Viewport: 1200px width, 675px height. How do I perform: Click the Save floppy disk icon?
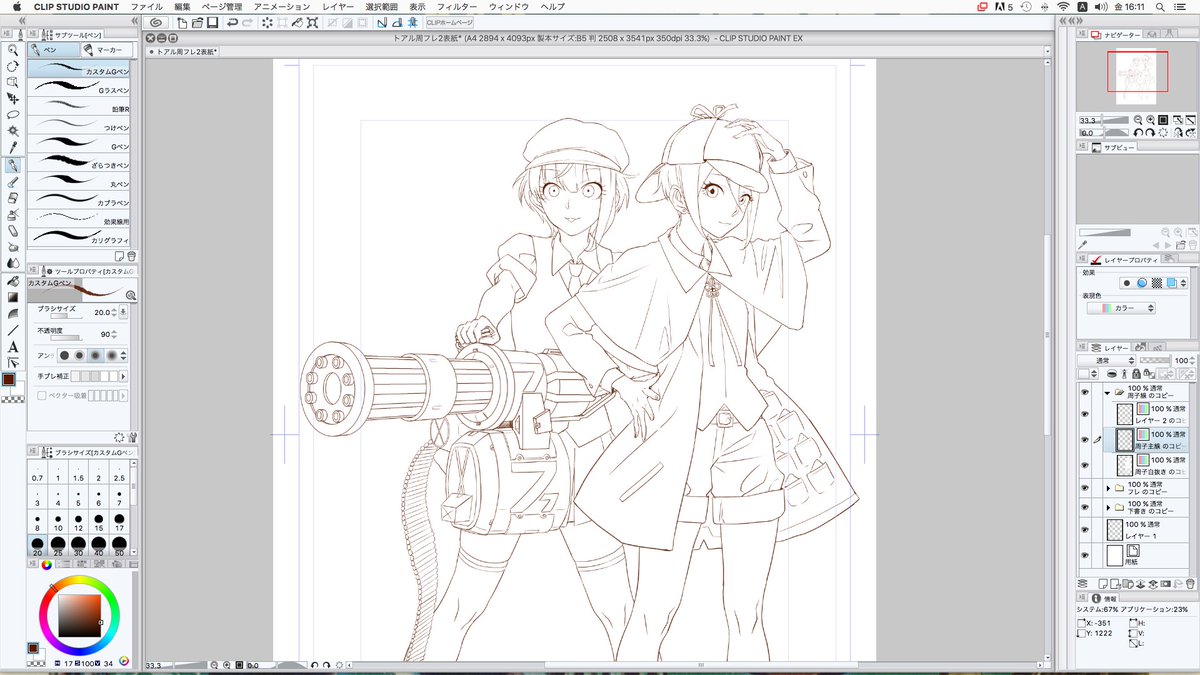point(212,22)
